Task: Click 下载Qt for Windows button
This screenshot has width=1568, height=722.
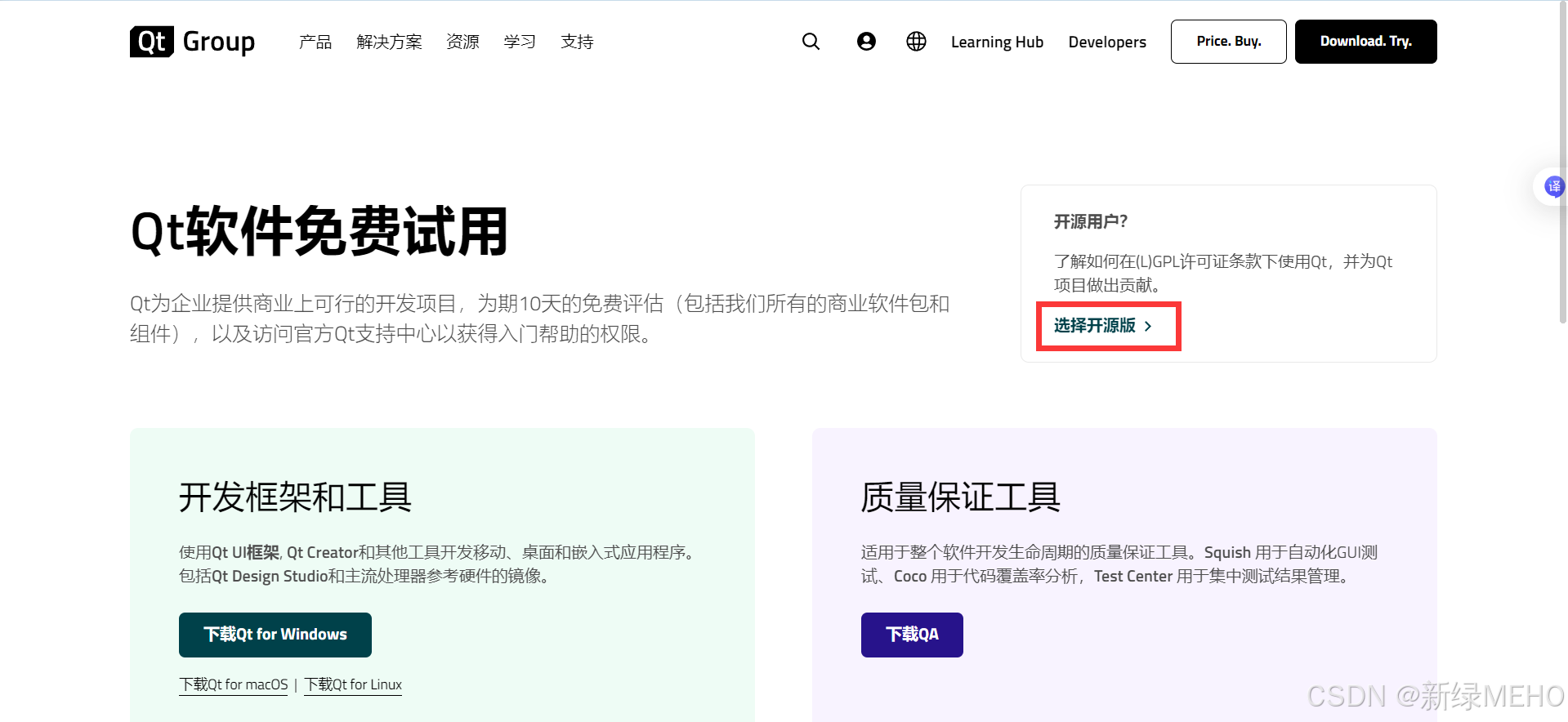Action: (x=275, y=635)
